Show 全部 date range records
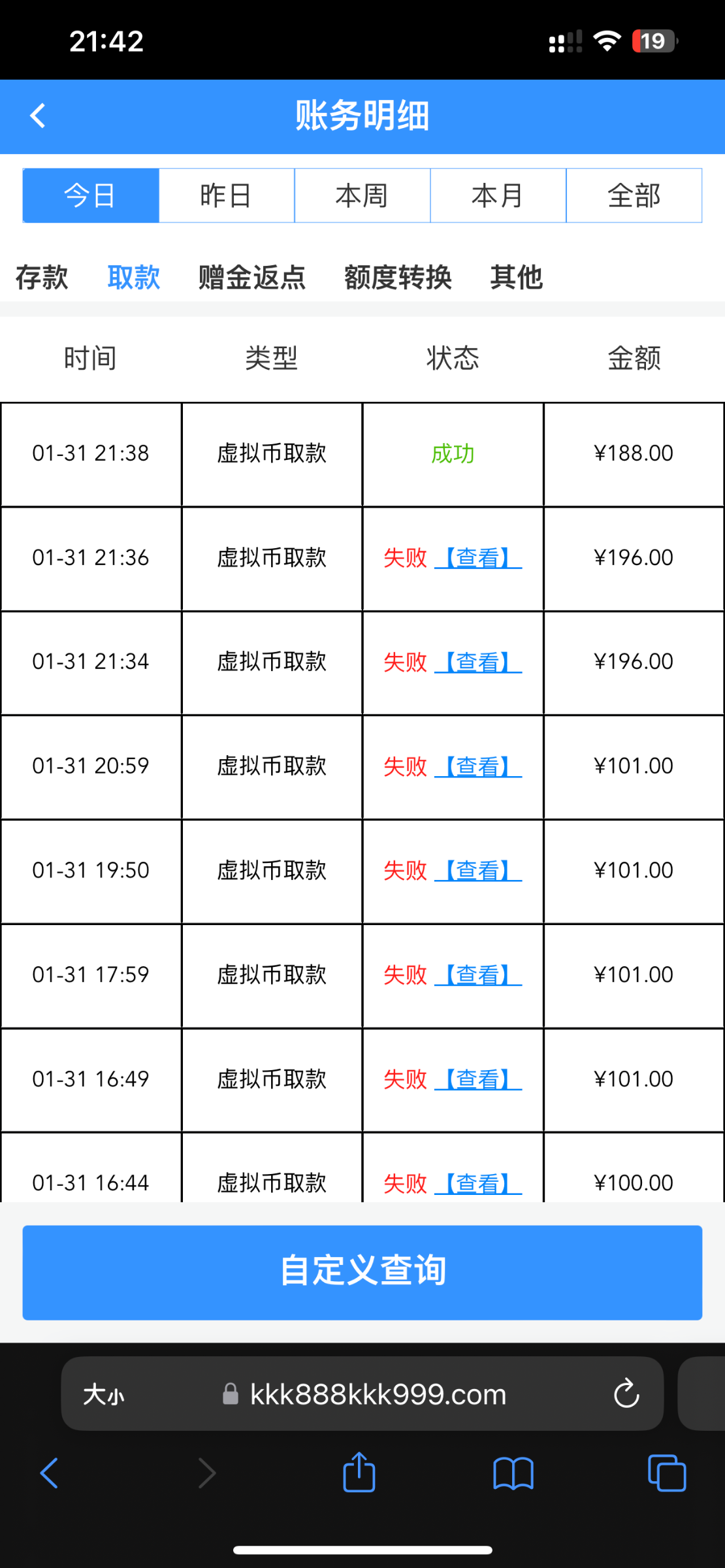The height and width of the screenshot is (1568, 725). [634, 195]
